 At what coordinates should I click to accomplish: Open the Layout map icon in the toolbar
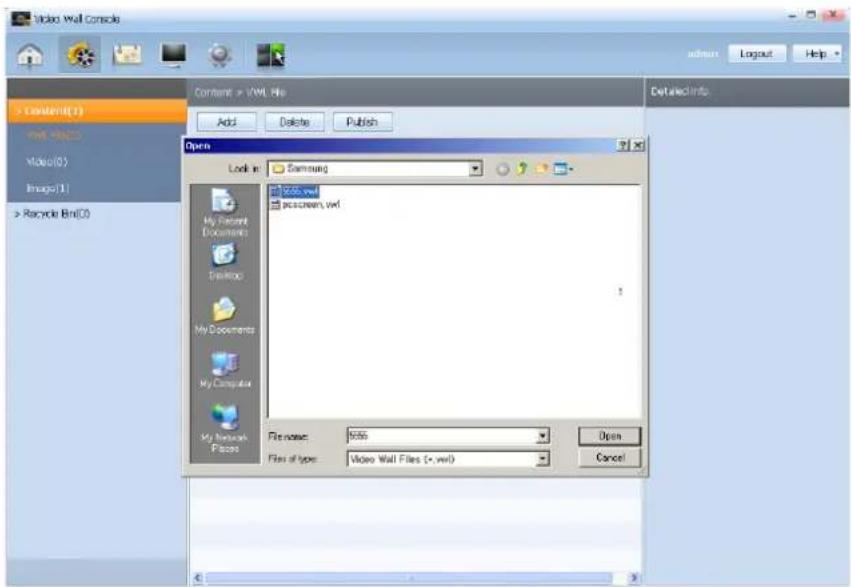point(127,55)
